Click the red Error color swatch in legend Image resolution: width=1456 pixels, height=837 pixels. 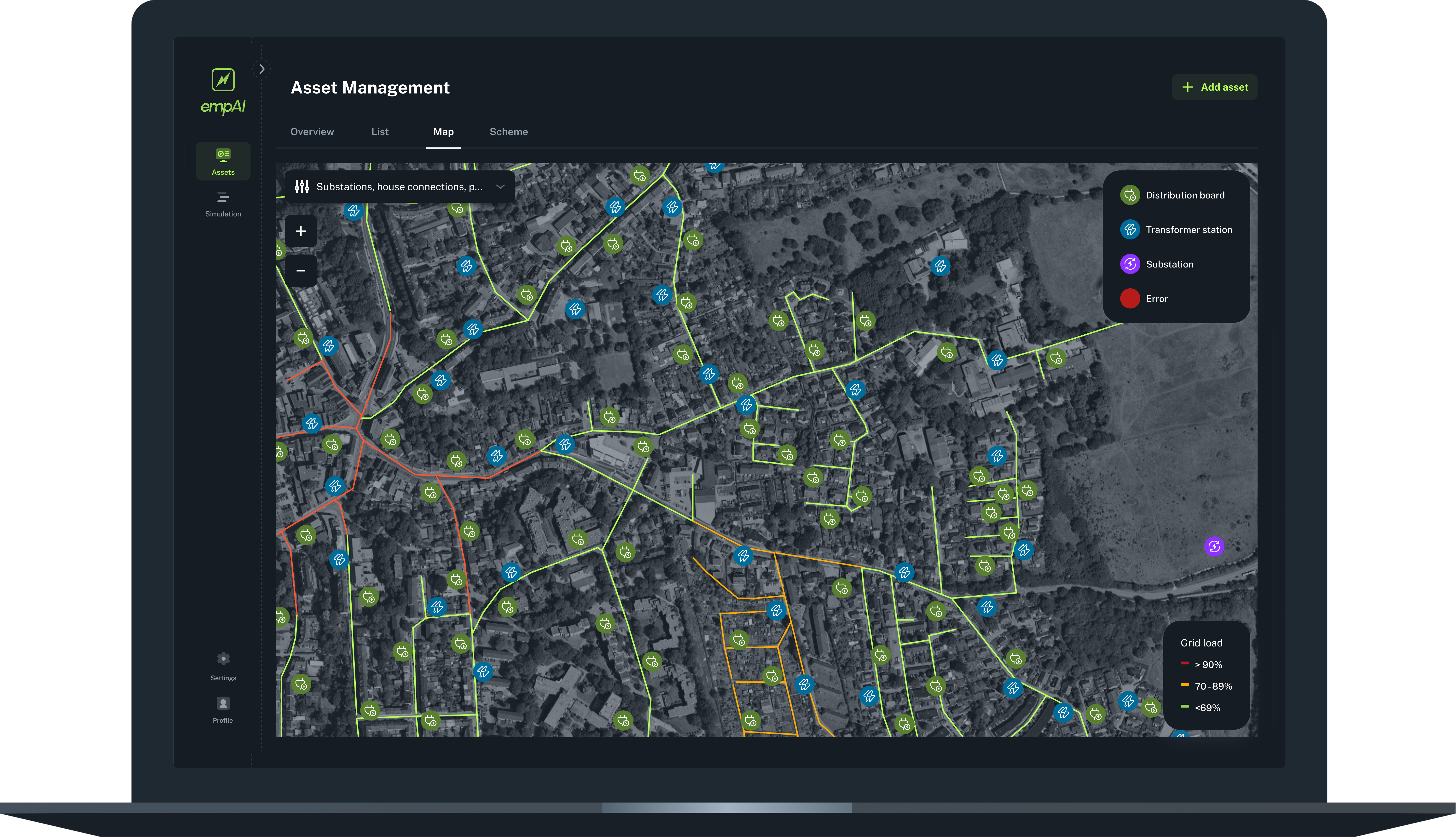1130,299
